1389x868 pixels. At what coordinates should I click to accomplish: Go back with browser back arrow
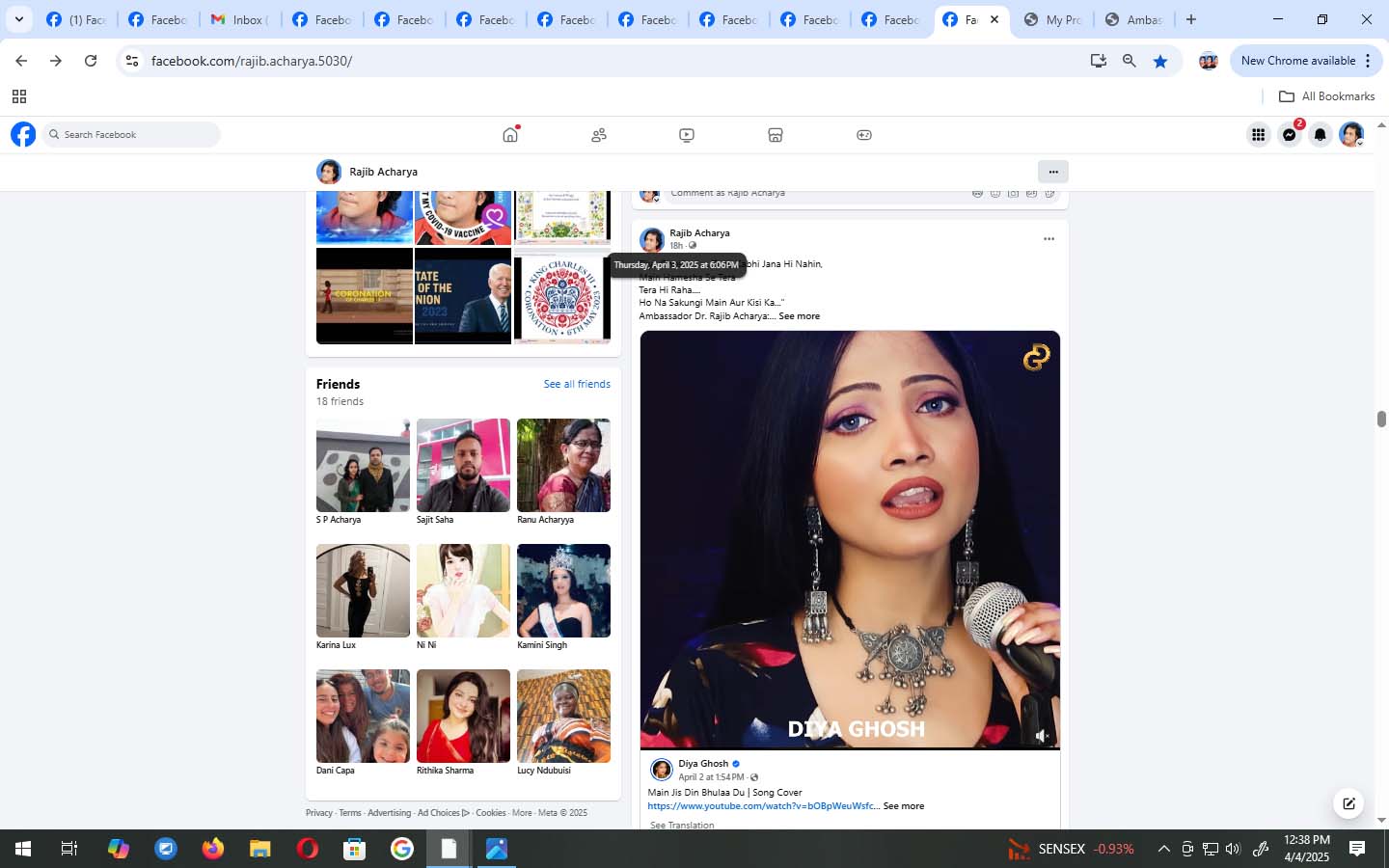click(21, 61)
